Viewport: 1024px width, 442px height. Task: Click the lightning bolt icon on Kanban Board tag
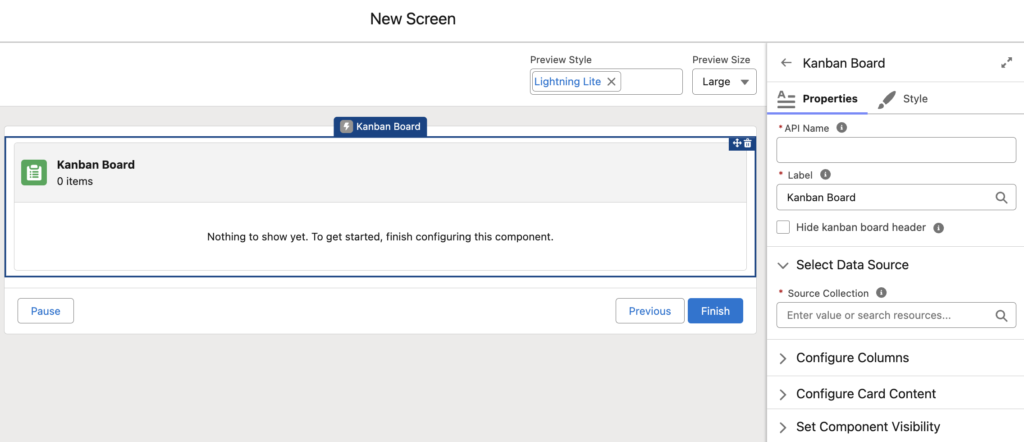tap(346, 127)
